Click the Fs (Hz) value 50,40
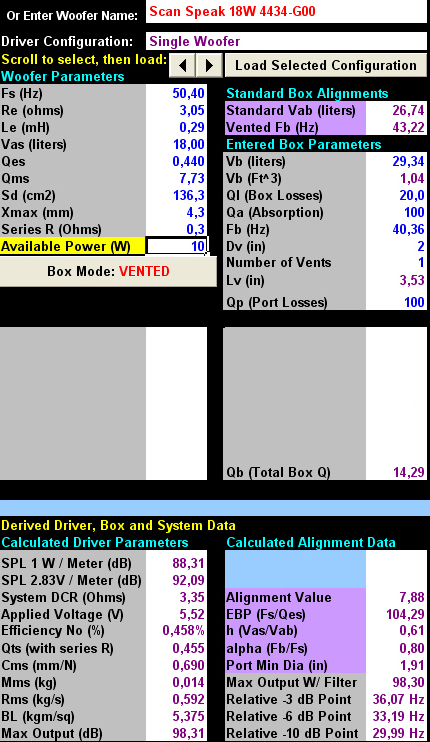430x742 pixels. pyautogui.click(x=188, y=93)
